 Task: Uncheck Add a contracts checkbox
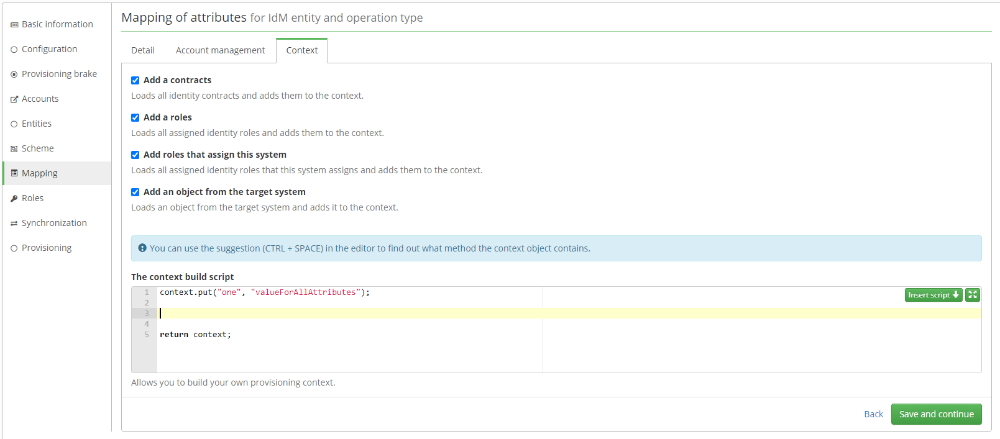click(x=135, y=80)
